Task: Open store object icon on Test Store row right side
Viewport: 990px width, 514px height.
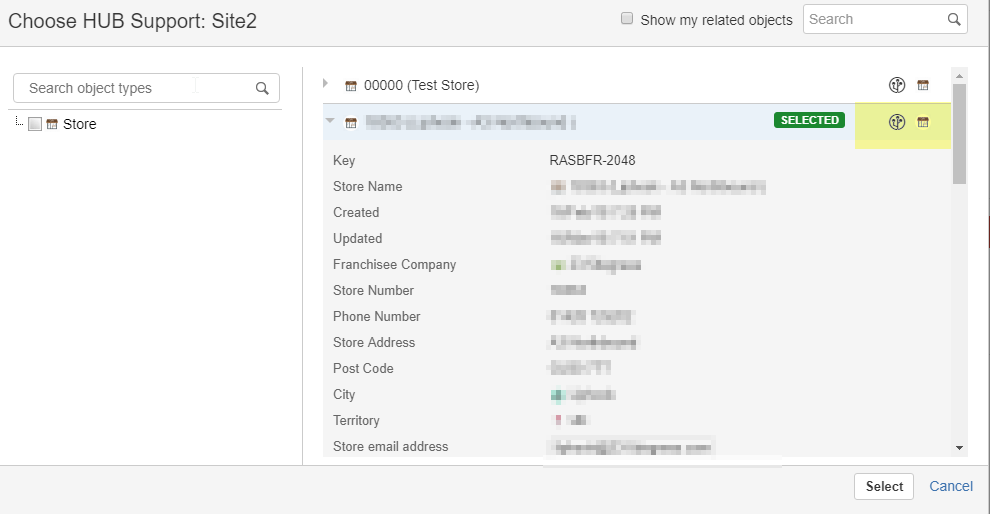Action: coord(923,85)
